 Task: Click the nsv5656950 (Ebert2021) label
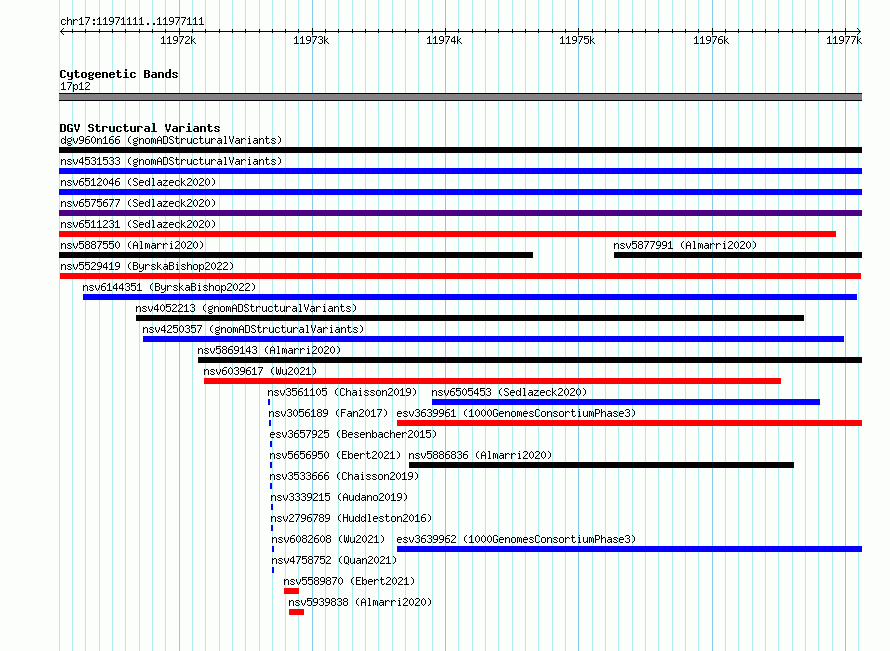tap(335, 455)
